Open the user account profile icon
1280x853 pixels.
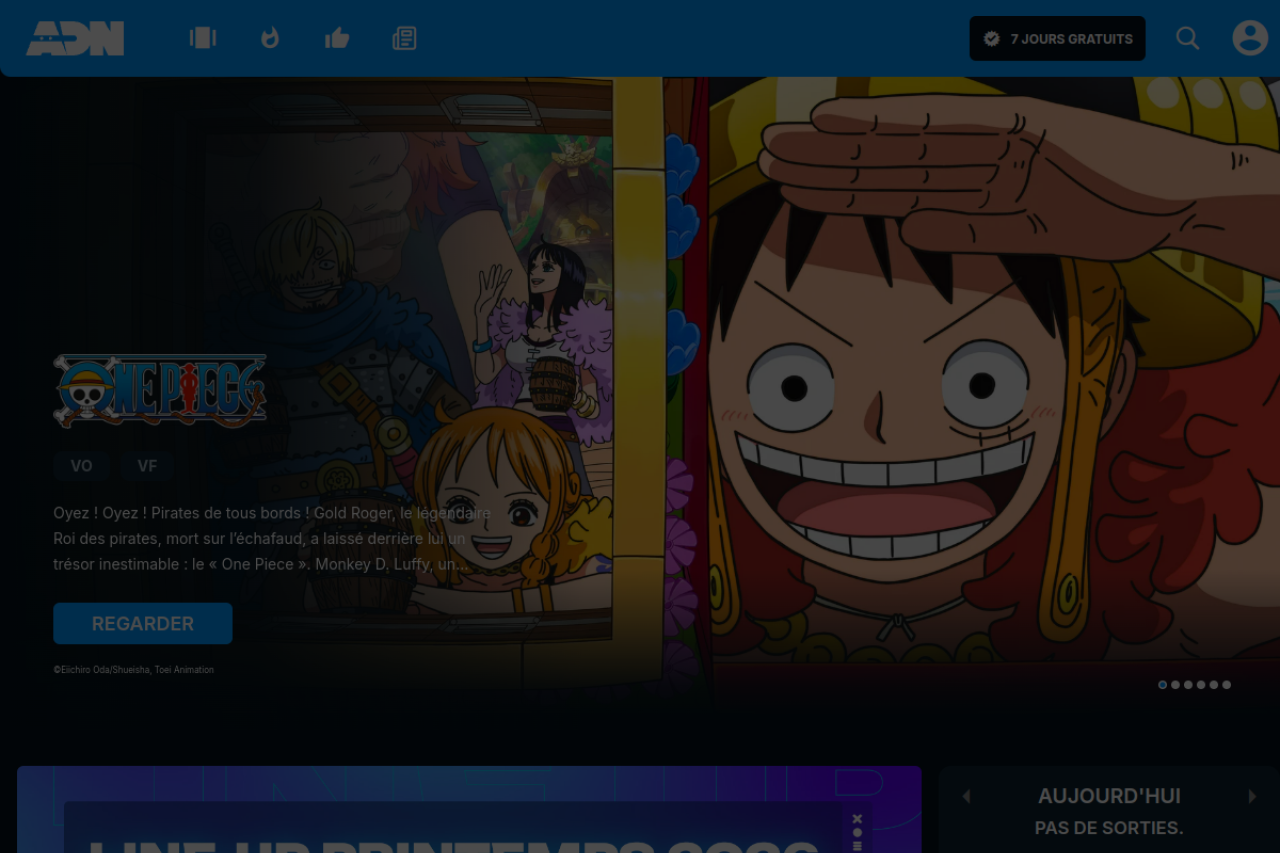pyautogui.click(x=1249, y=38)
